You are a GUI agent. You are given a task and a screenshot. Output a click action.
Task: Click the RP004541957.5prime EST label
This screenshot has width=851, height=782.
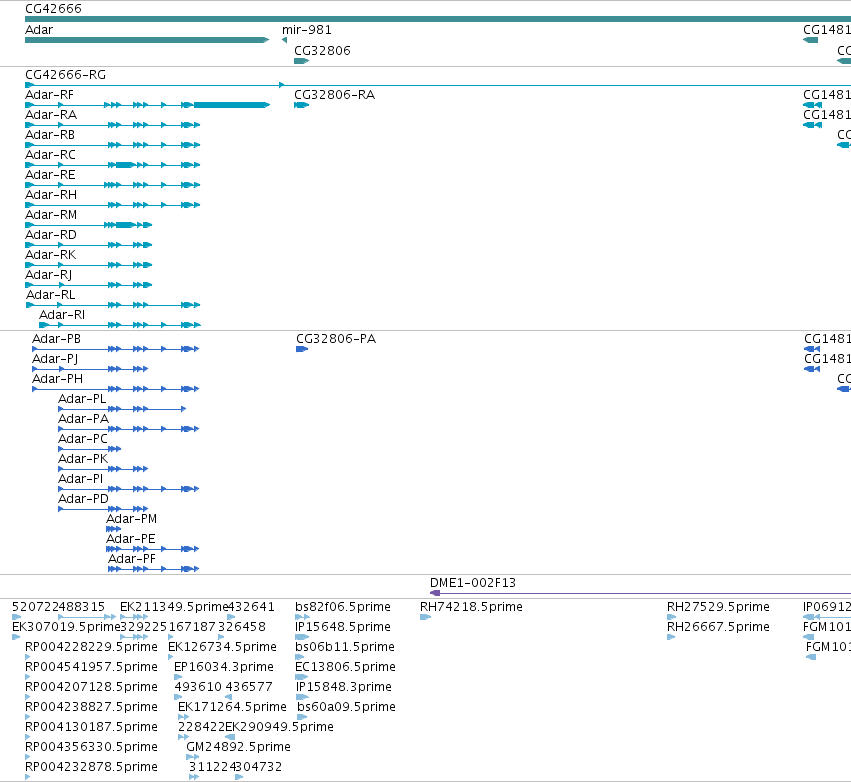pos(91,667)
